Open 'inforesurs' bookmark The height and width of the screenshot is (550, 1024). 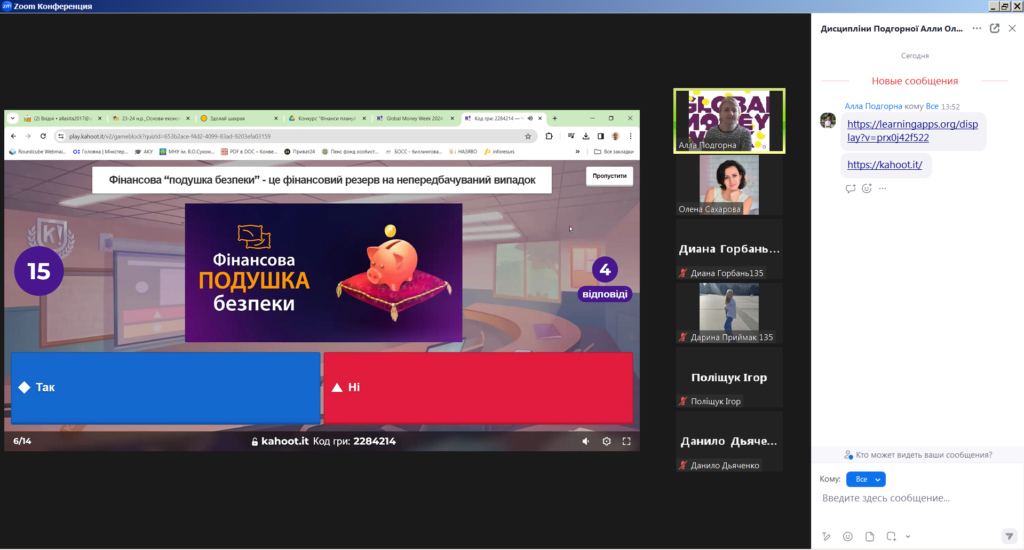tap(500, 152)
